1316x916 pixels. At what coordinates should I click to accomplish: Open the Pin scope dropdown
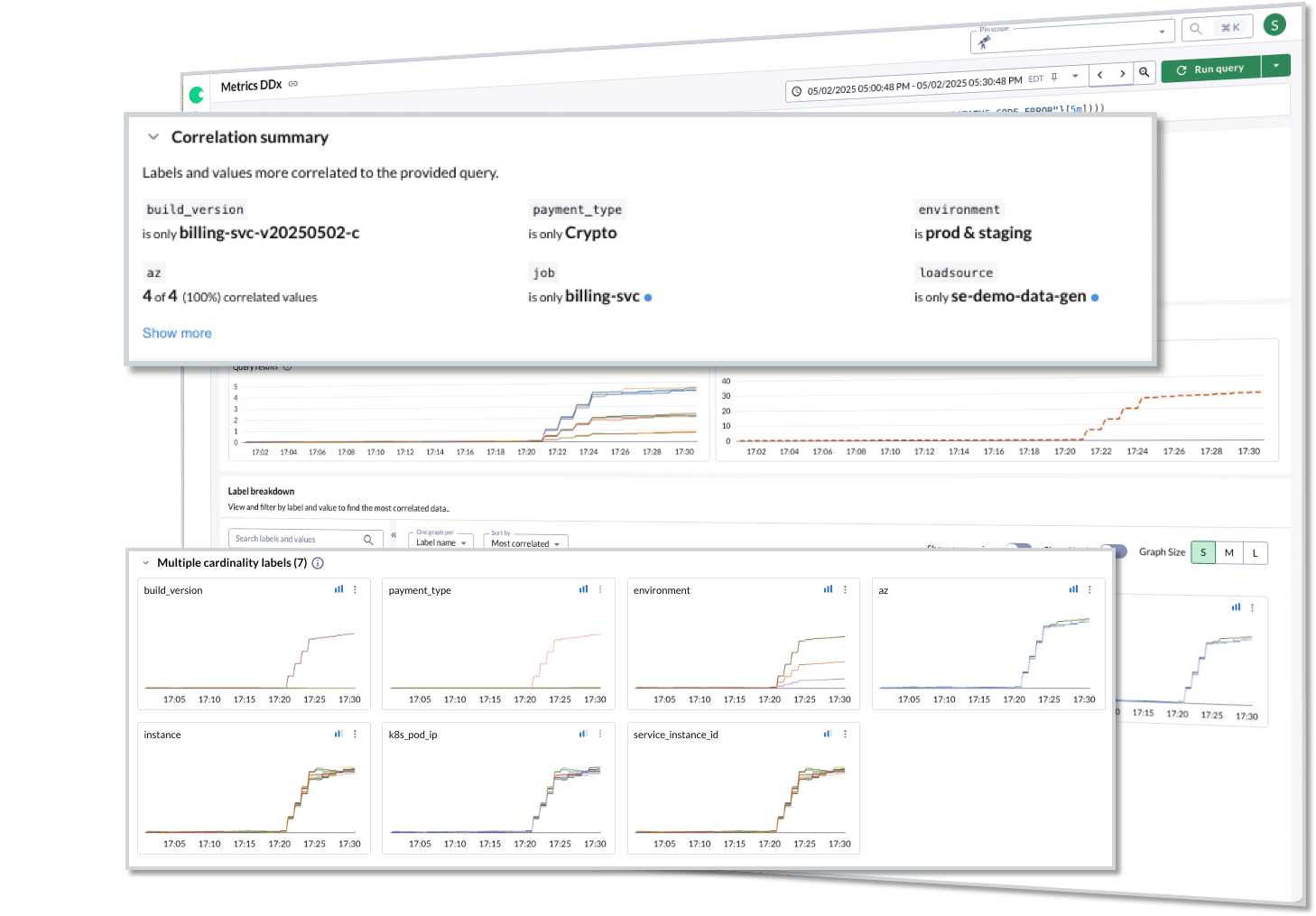point(1073,36)
